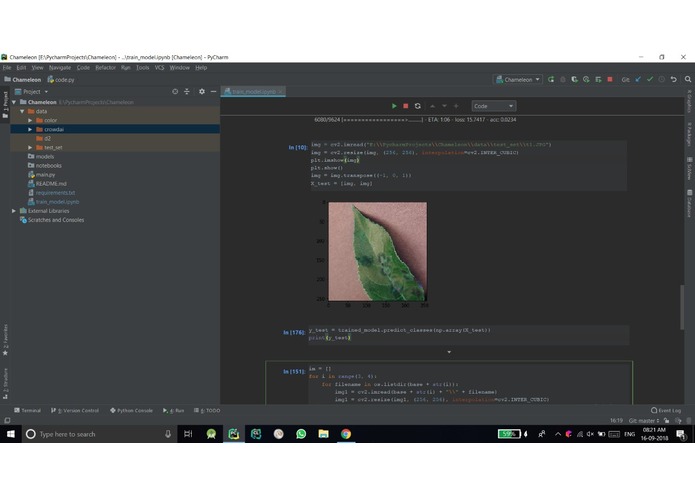Click the Profile icon in toolbar

586,79
